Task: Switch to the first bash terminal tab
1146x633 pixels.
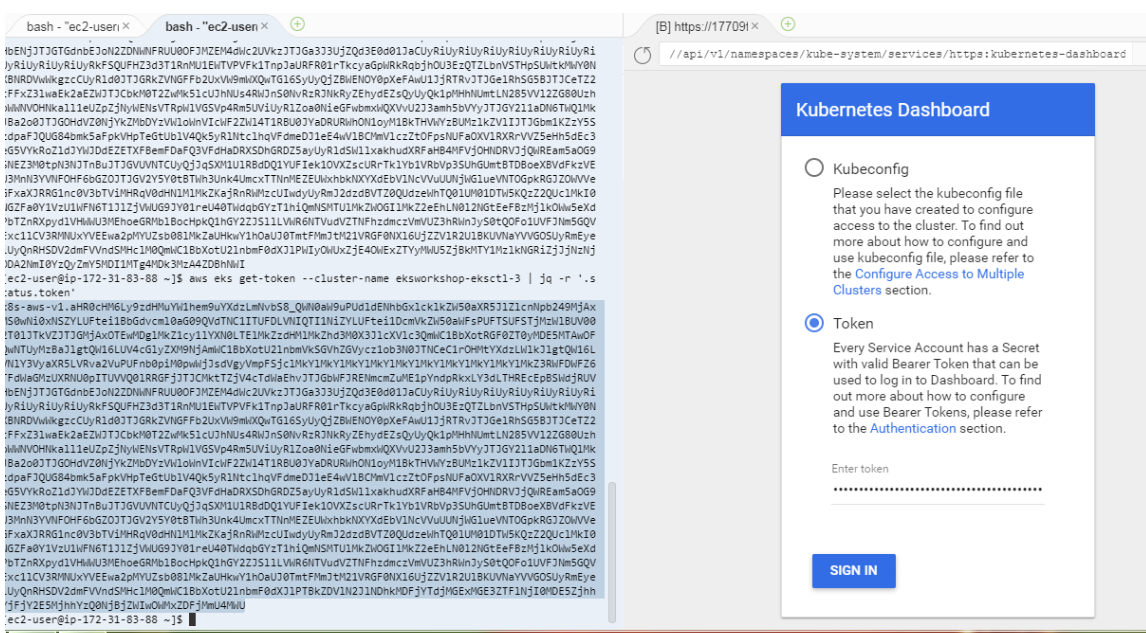Action: click(60, 25)
